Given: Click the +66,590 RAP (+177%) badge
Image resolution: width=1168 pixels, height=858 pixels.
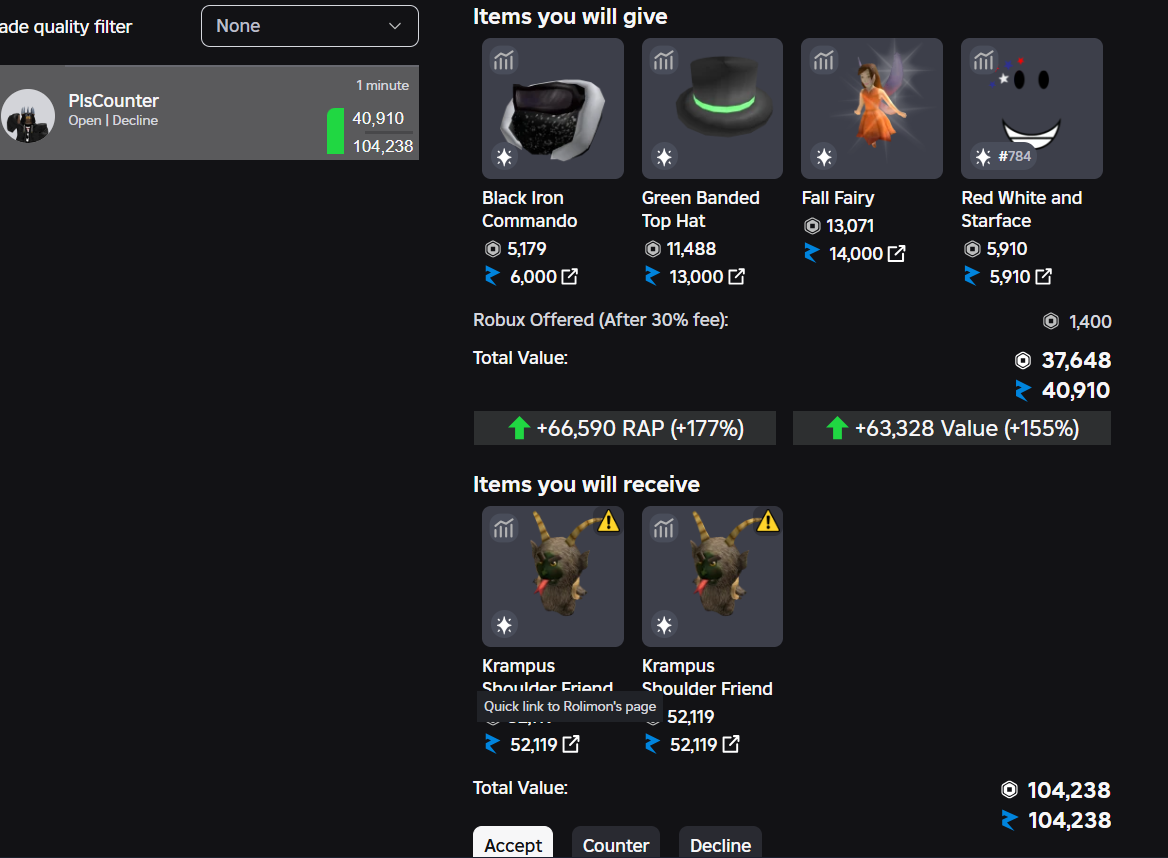Looking at the screenshot, I should pyautogui.click(x=625, y=428).
